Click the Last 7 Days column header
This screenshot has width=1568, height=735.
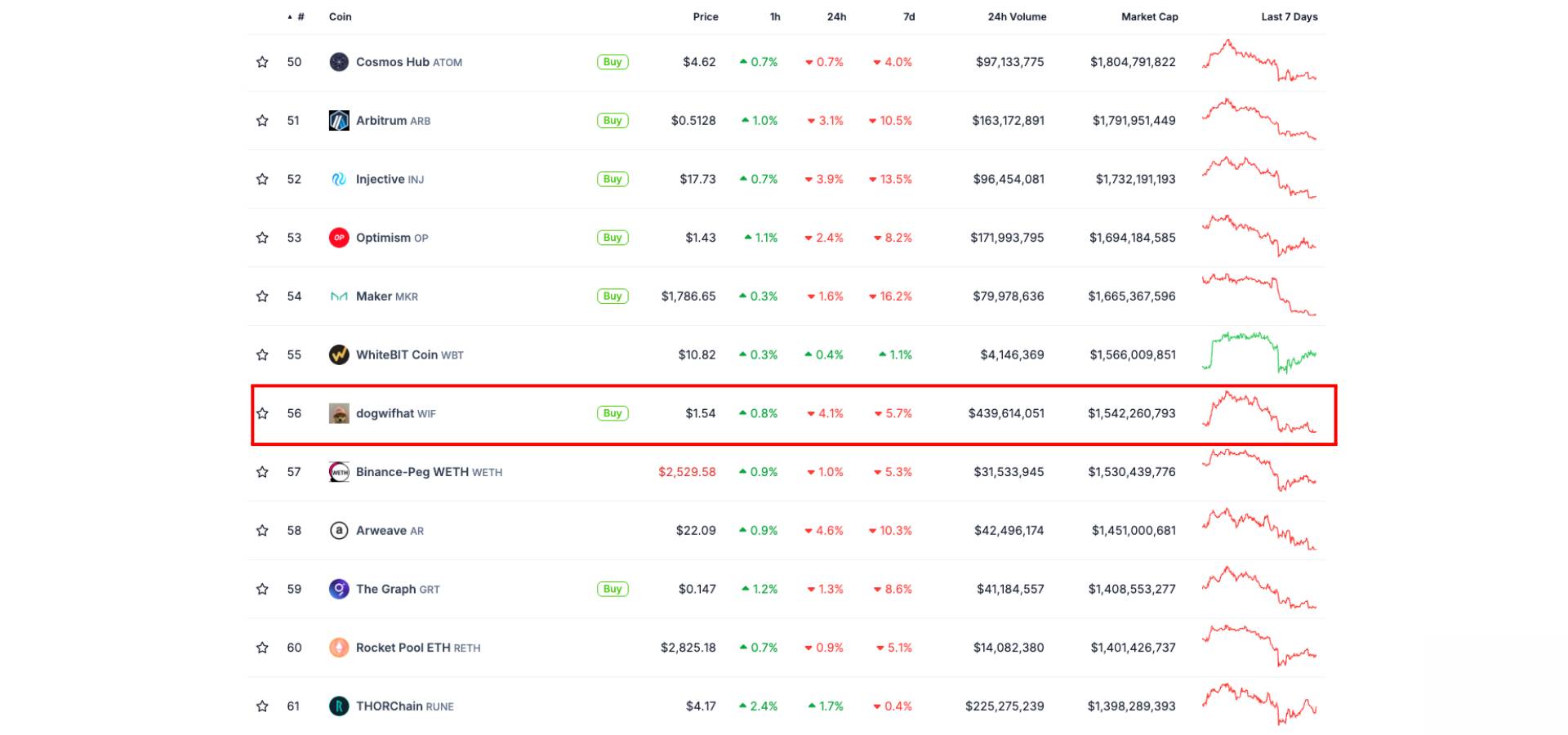(1290, 16)
